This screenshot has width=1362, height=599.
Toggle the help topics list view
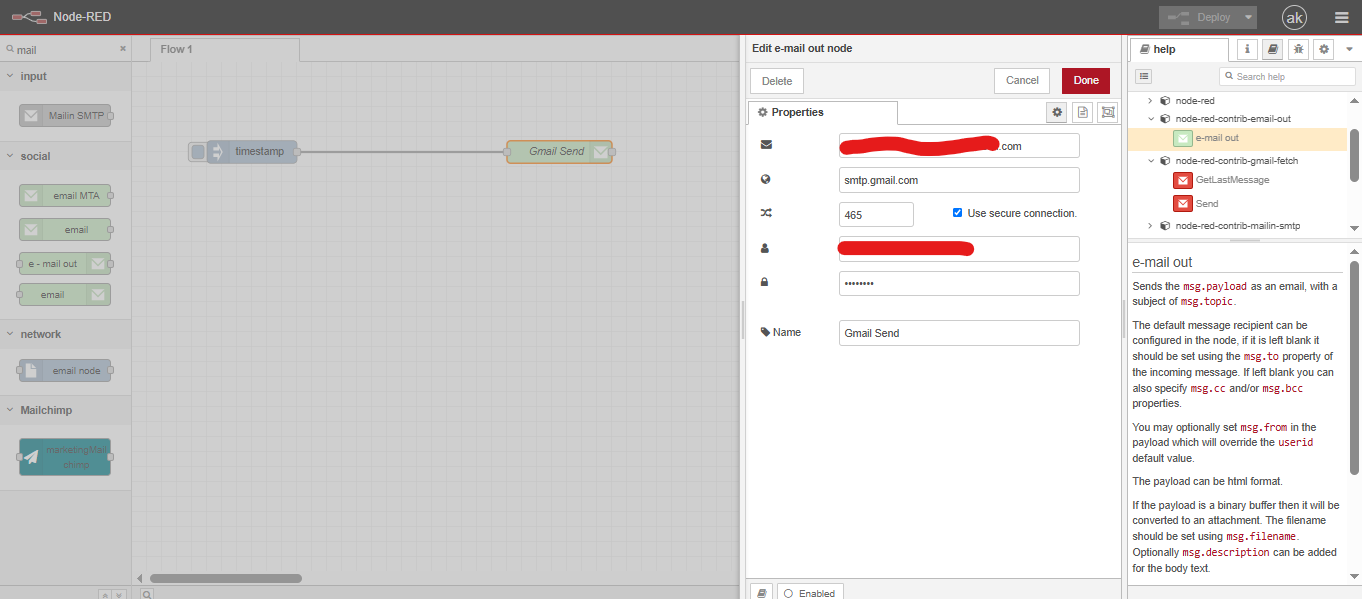tap(1144, 76)
